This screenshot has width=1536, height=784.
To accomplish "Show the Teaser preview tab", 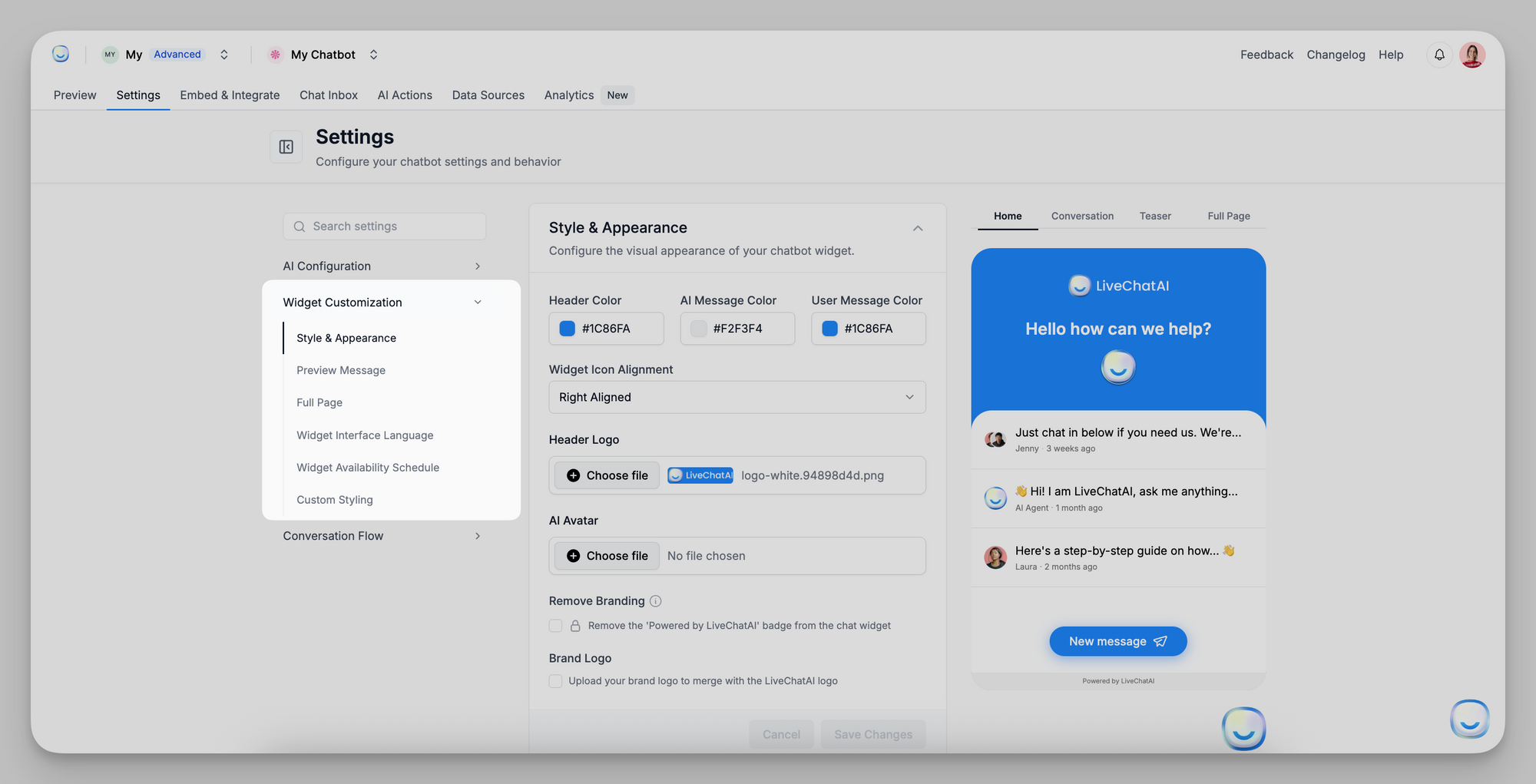I will pos(1155,217).
